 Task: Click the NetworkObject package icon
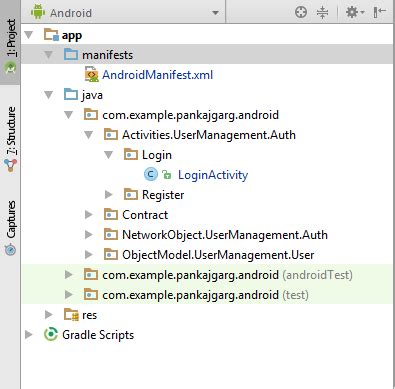coord(111,235)
